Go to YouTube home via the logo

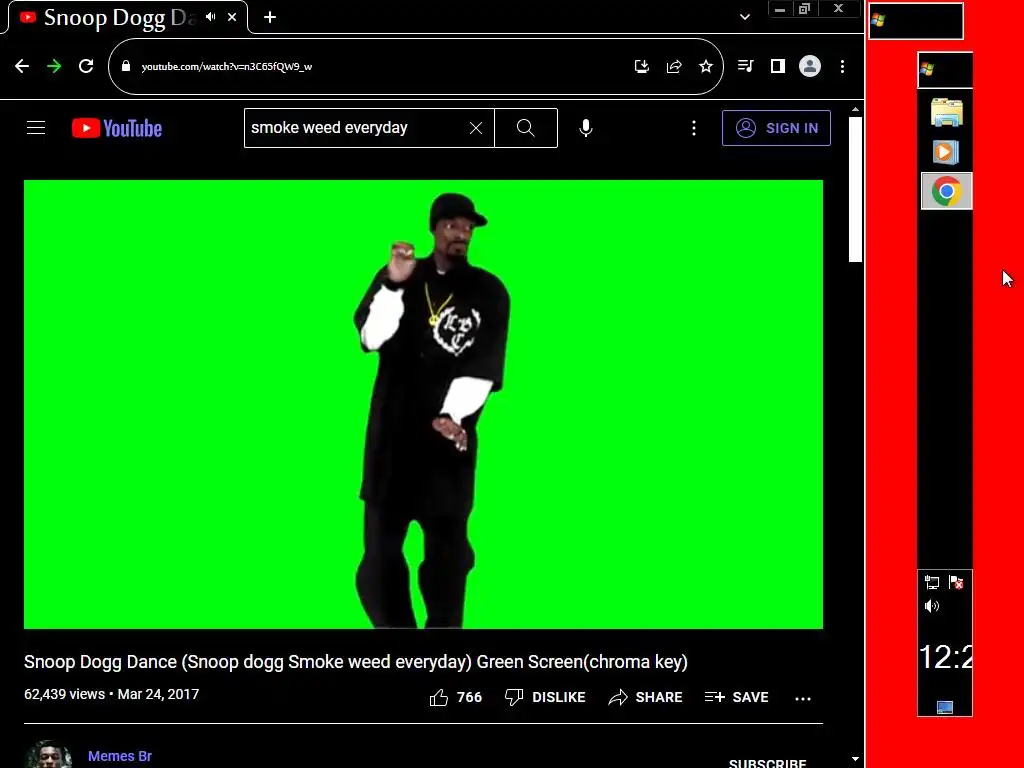pos(117,128)
